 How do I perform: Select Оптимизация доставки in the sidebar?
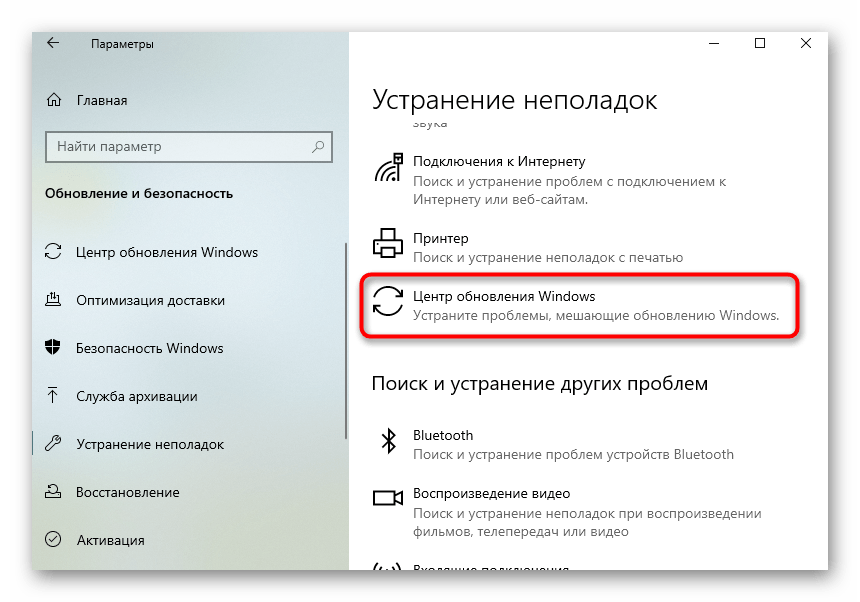point(150,300)
